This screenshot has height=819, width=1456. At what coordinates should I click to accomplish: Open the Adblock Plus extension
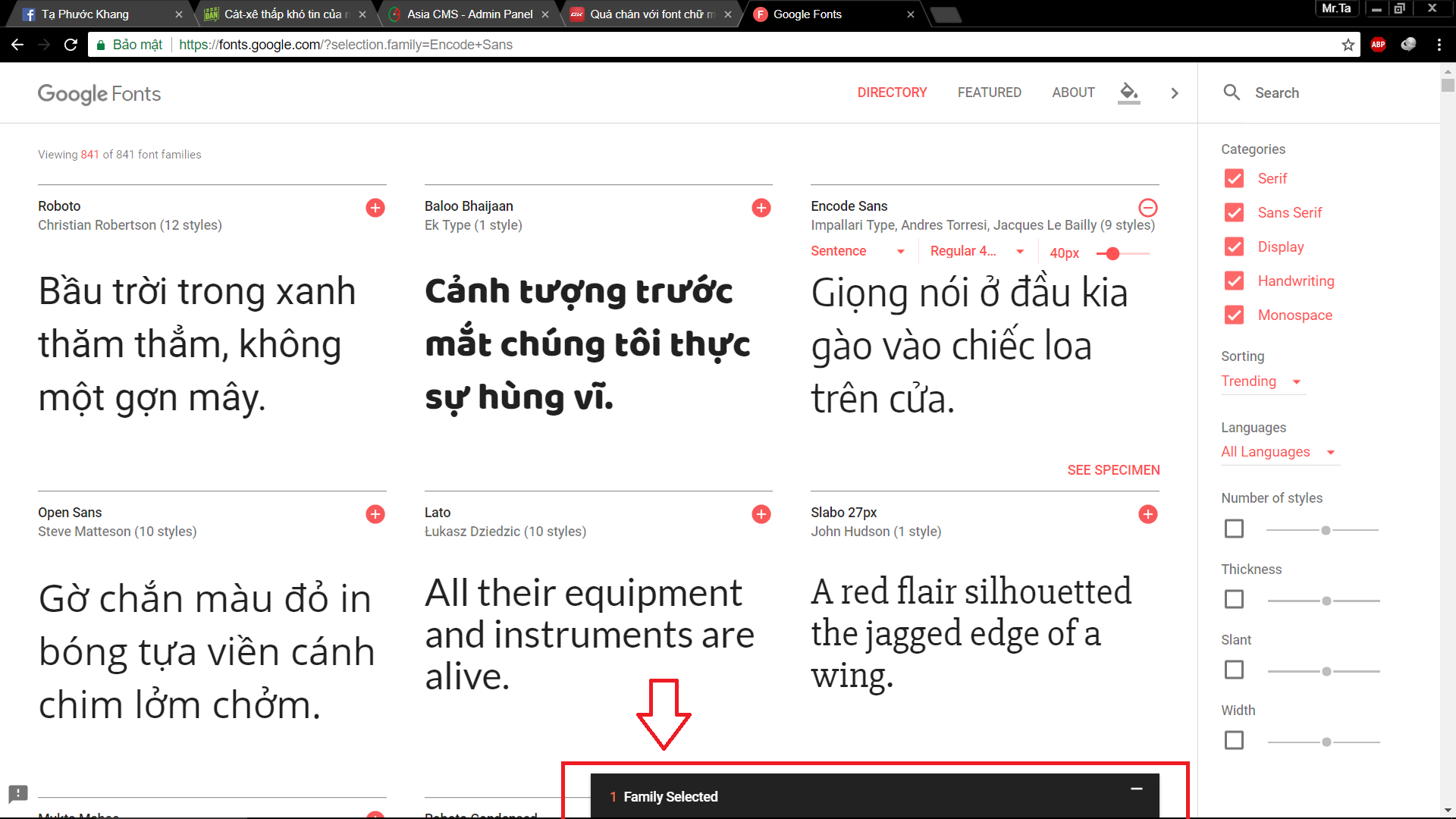pyautogui.click(x=1378, y=45)
